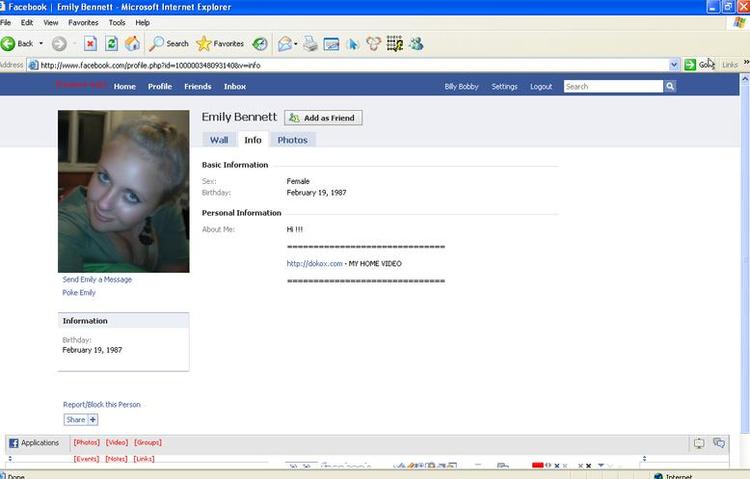Viewport: 750px width, 479px height.
Task: Open the Back history dropdown arrow
Action: [41, 44]
